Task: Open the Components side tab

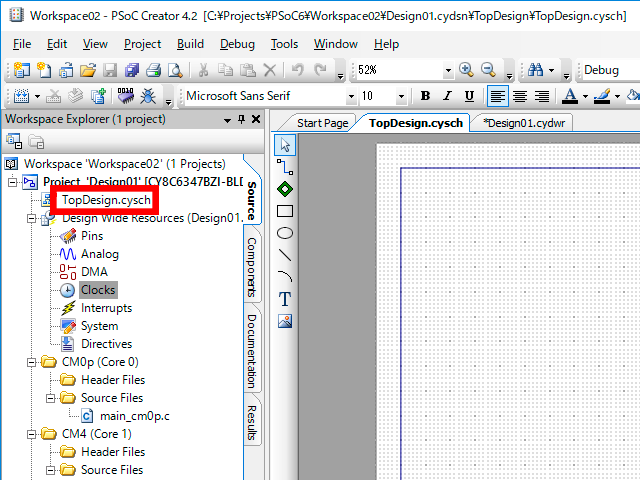Action: [x=252, y=267]
